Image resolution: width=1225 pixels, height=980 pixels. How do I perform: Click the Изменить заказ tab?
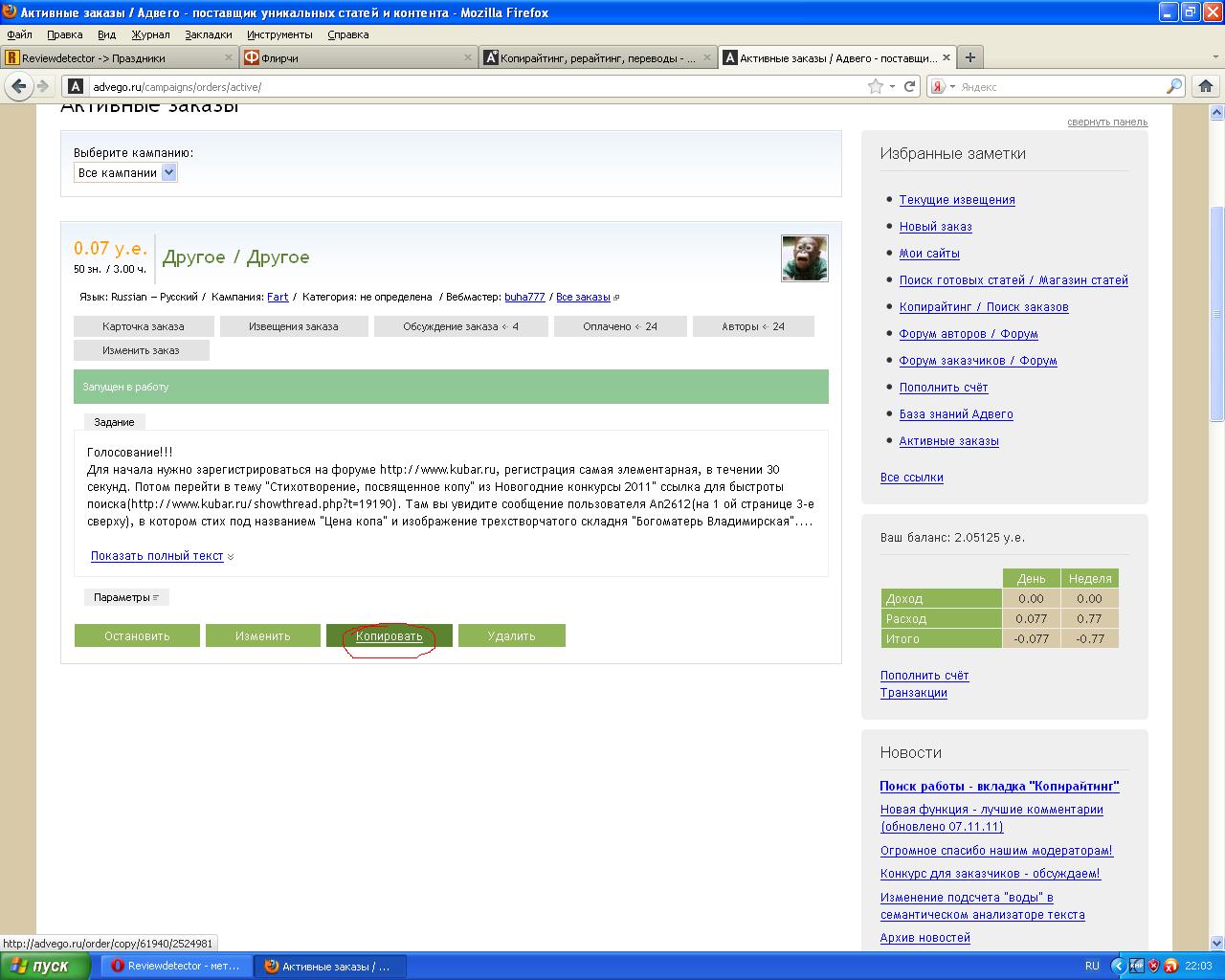[142, 350]
